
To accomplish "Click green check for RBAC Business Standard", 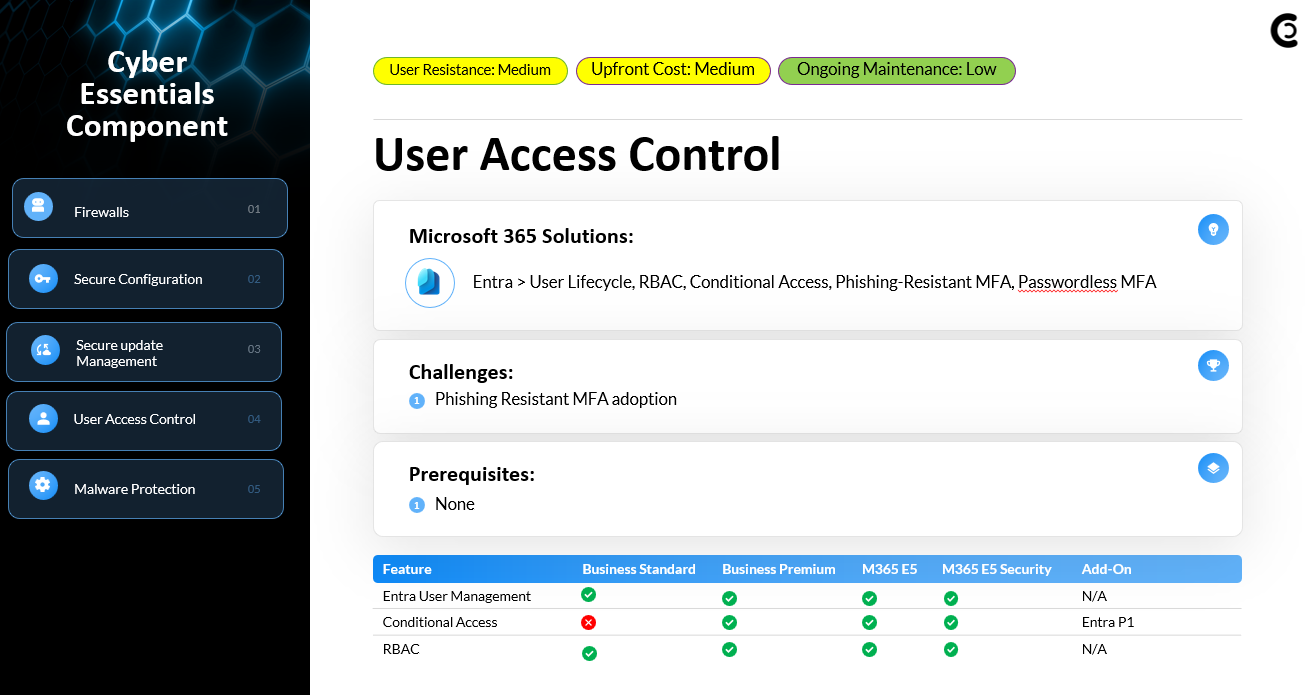I will coord(589,653).
